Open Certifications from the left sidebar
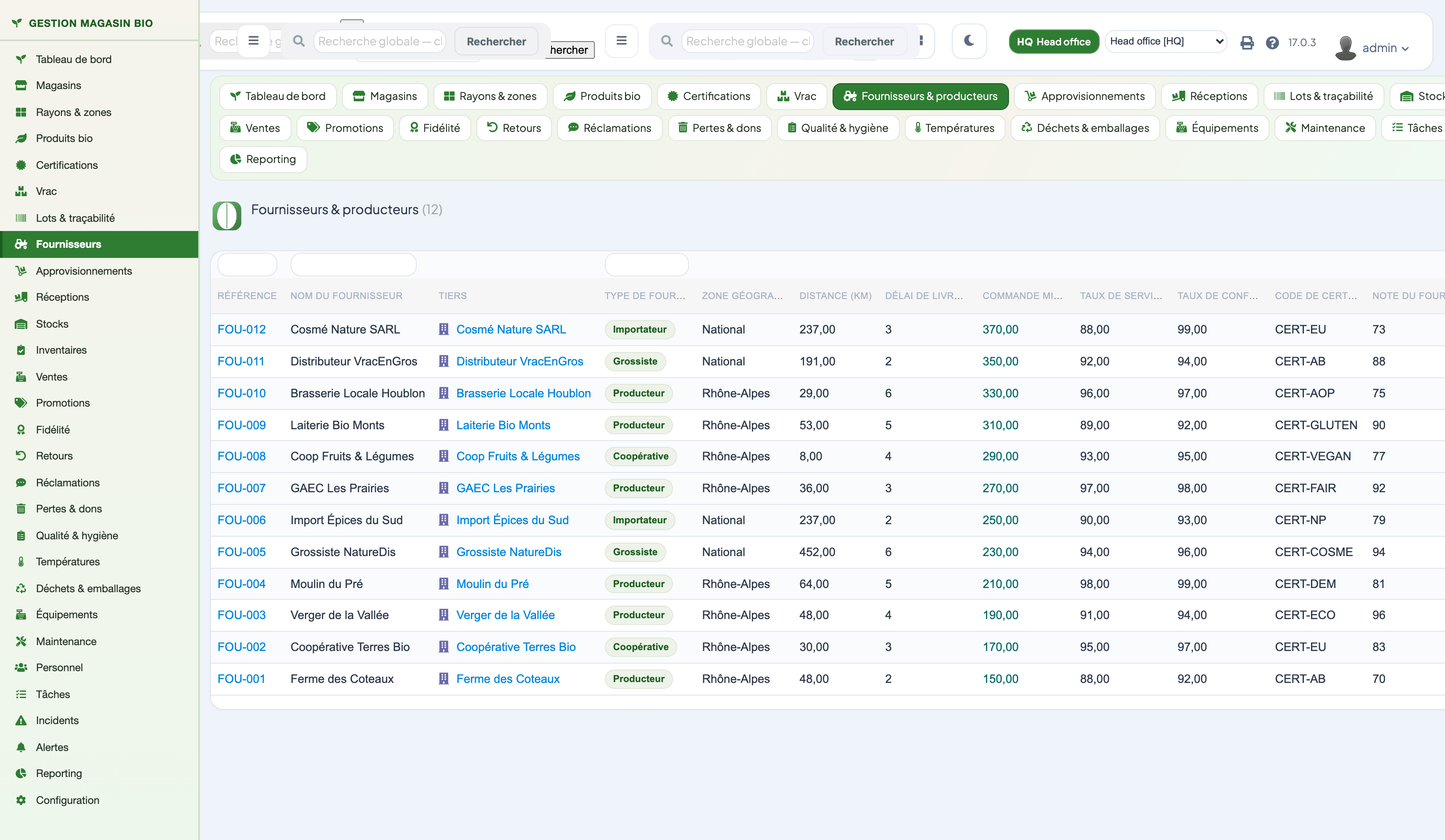The height and width of the screenshot is (840, 1445). click(x=99, y=165)
